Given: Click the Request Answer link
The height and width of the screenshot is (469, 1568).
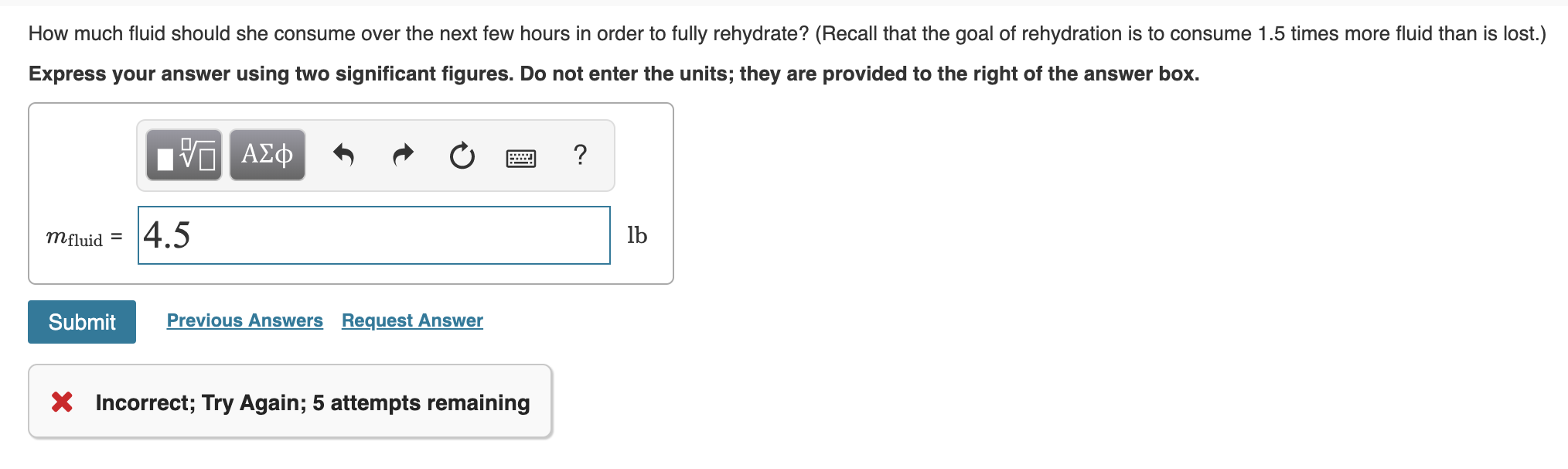Looking at the screenshot, I should [412, 320].
